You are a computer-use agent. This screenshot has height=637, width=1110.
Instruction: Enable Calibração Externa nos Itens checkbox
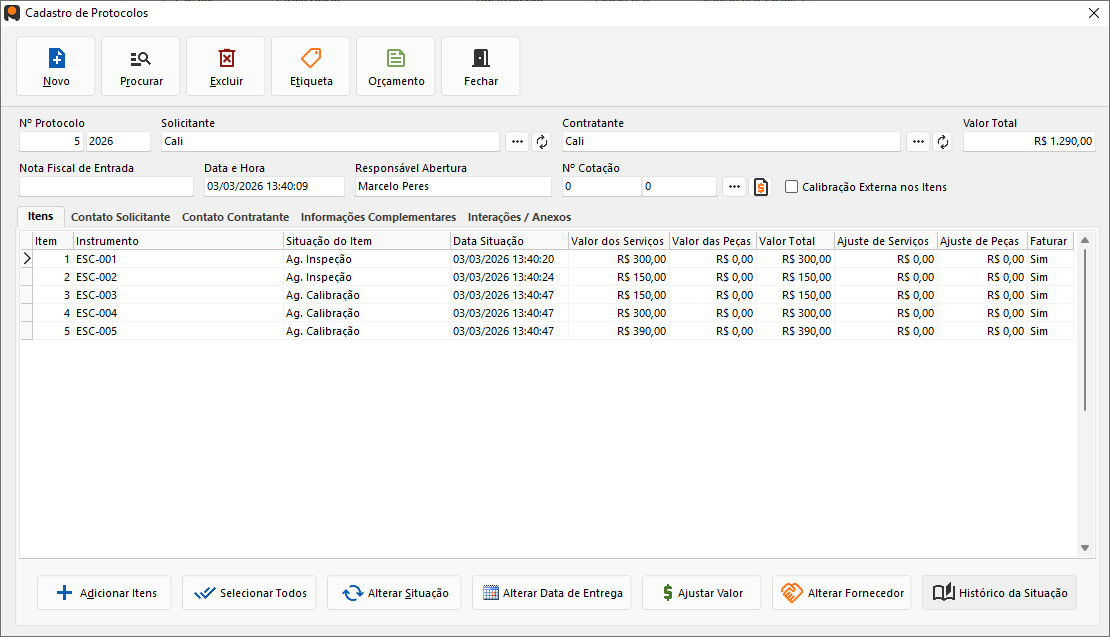(x=792, y=187)
